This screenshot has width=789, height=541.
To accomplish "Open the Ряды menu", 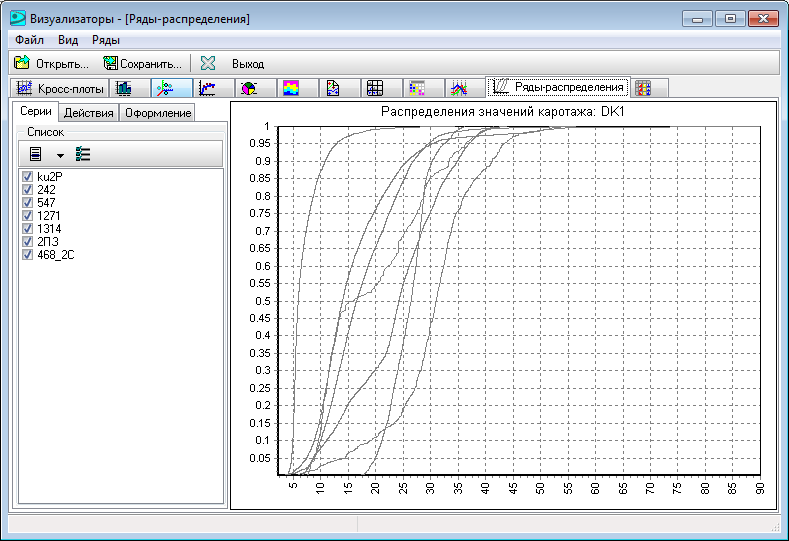I will point(106,40).
